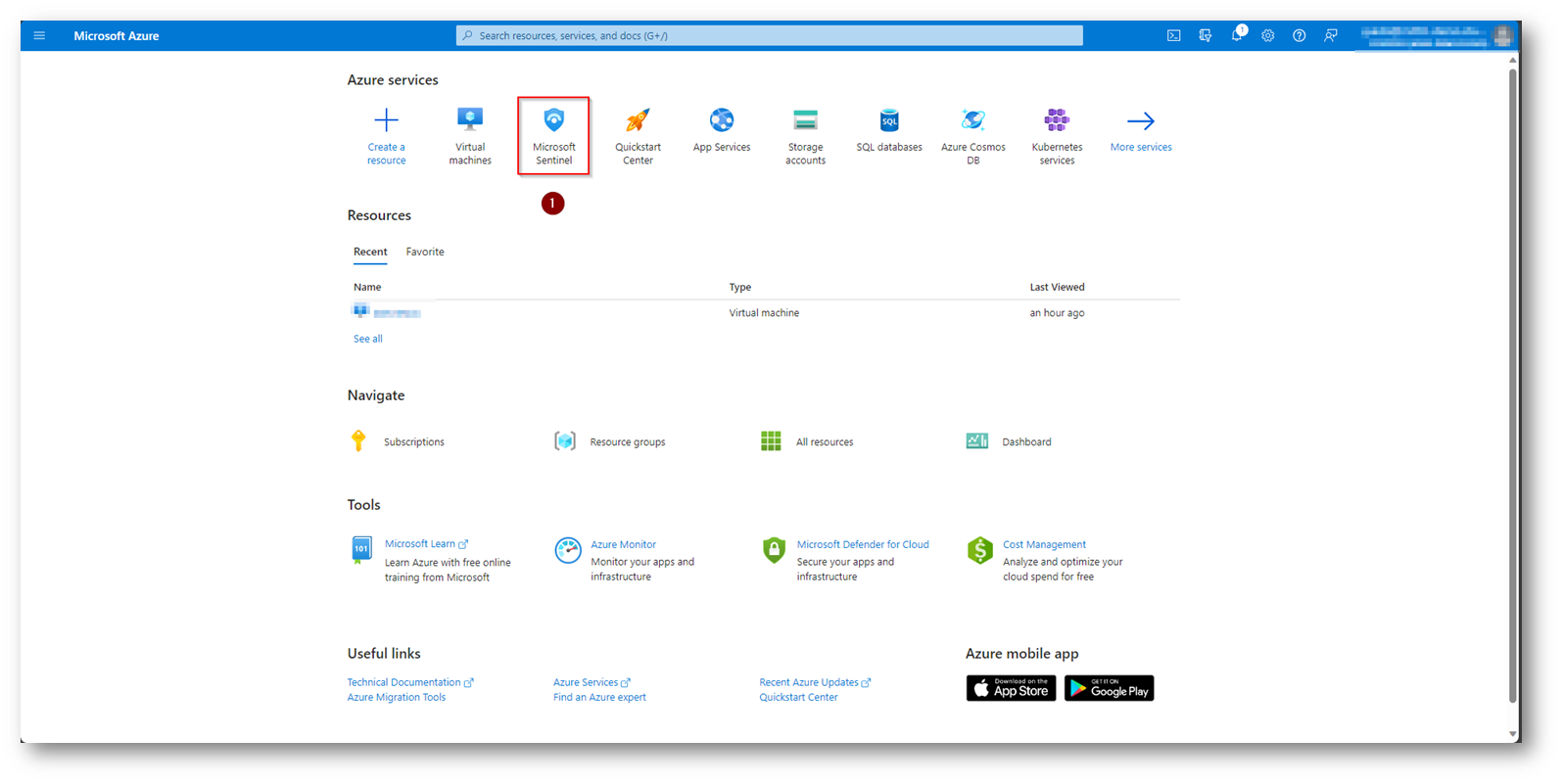The height and width of the screenshot is (784, 1563).
Task: Click the Cost Management dollar icon
Action: pyautogui.click(x=980, y=550)
